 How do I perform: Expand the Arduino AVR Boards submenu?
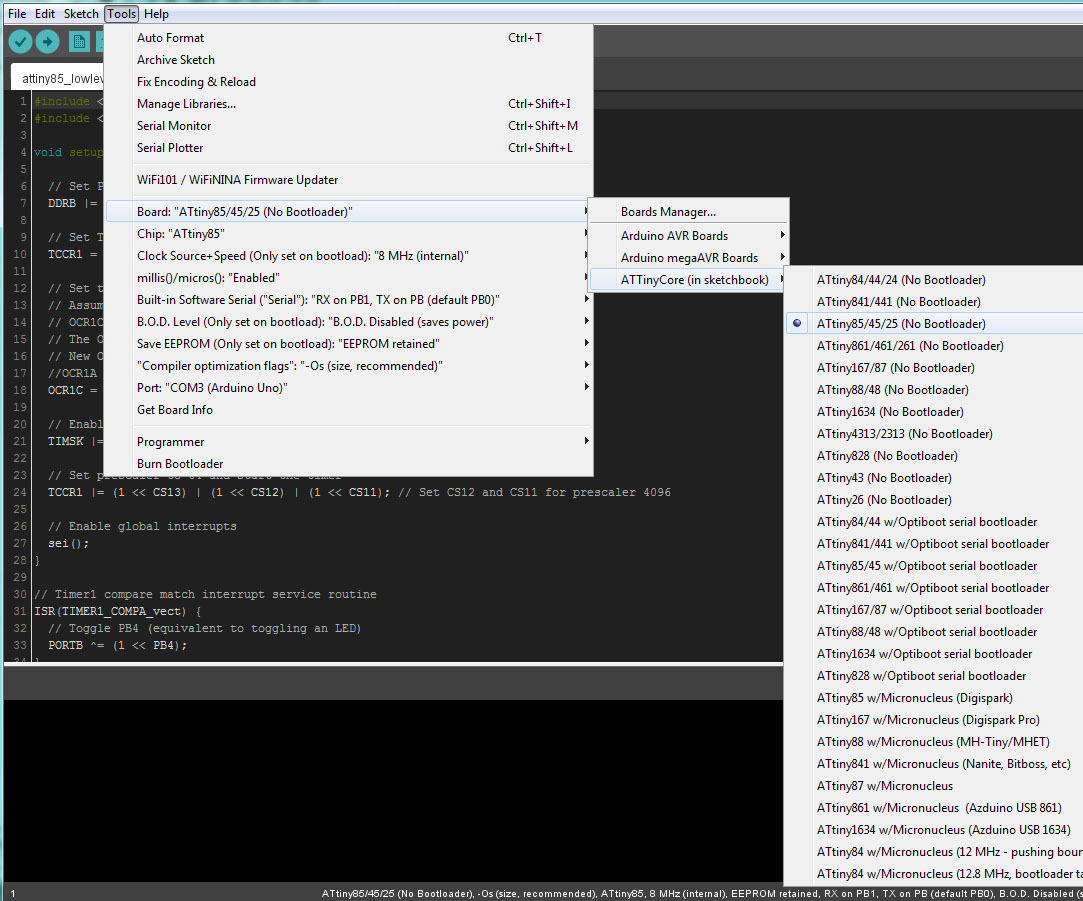tap(689, 236)
